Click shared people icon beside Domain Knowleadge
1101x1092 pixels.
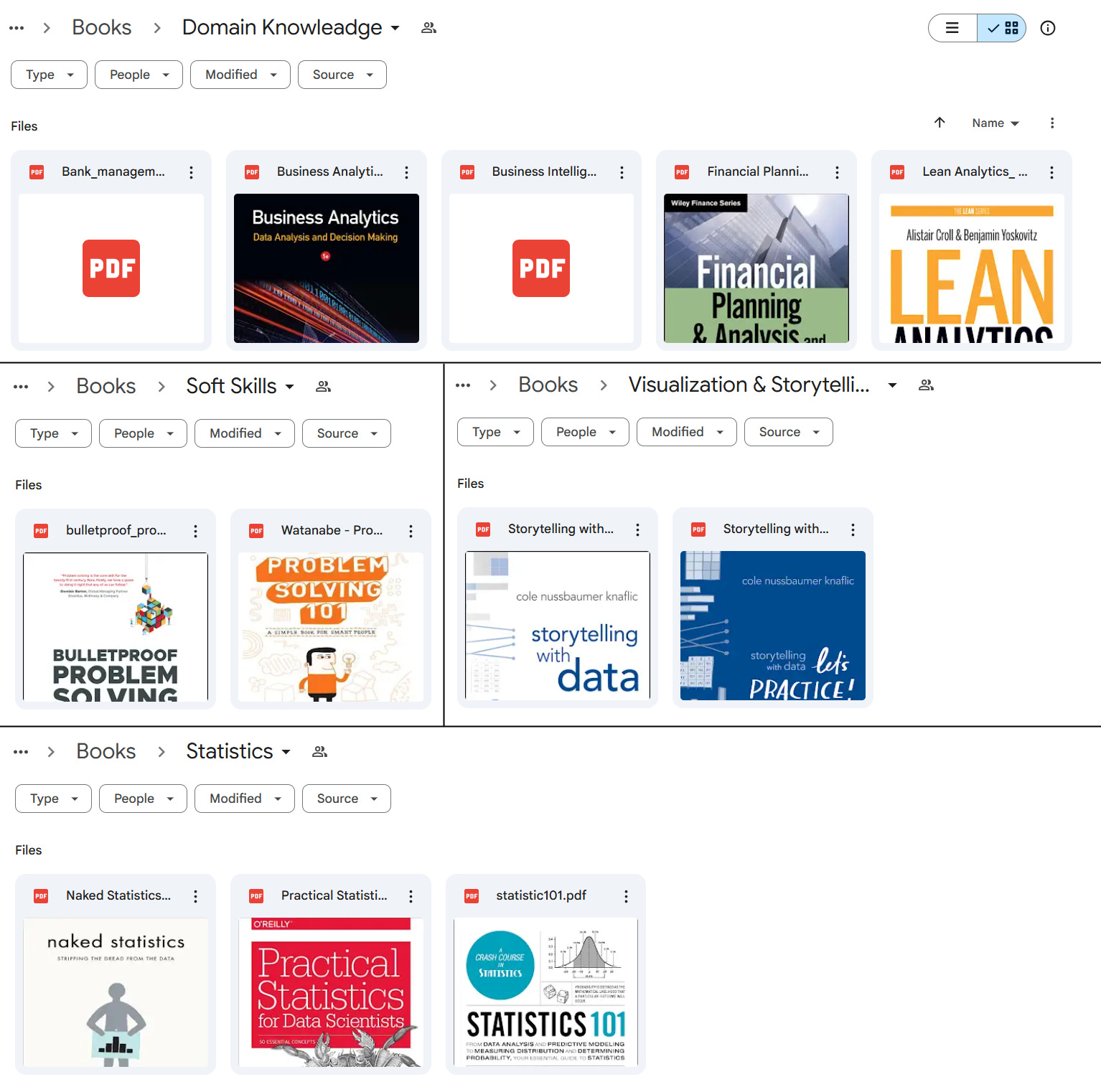point(428,28)
